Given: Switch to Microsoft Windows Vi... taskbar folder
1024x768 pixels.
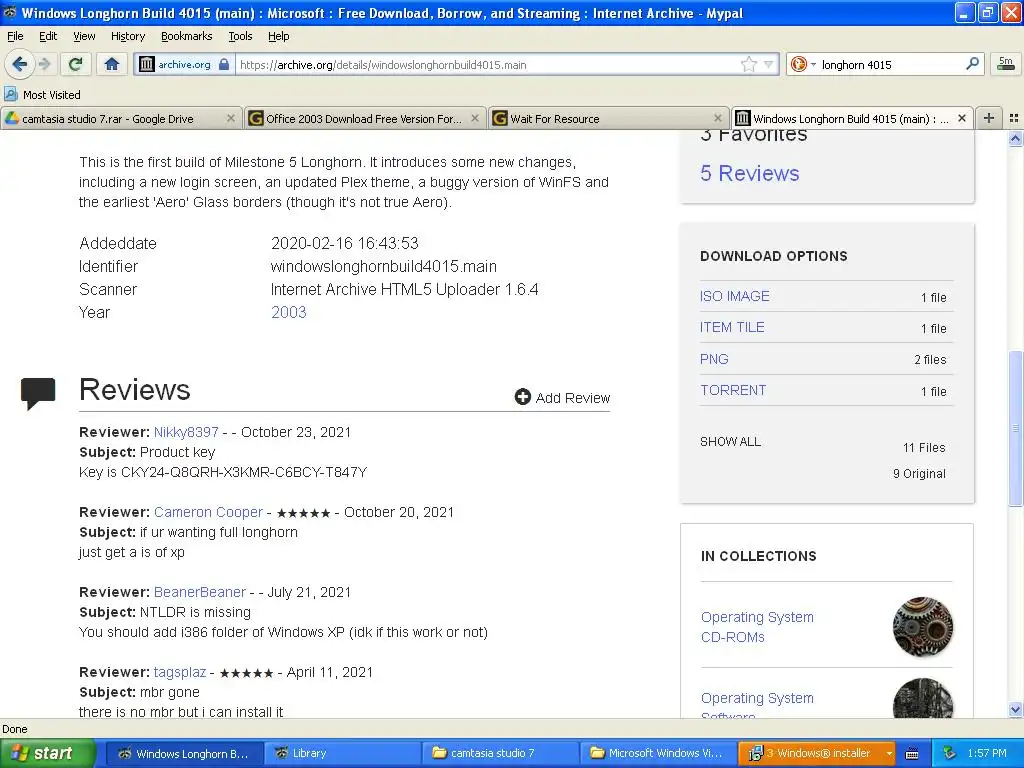Looking at the screenshot, I should tap(658, 753).
